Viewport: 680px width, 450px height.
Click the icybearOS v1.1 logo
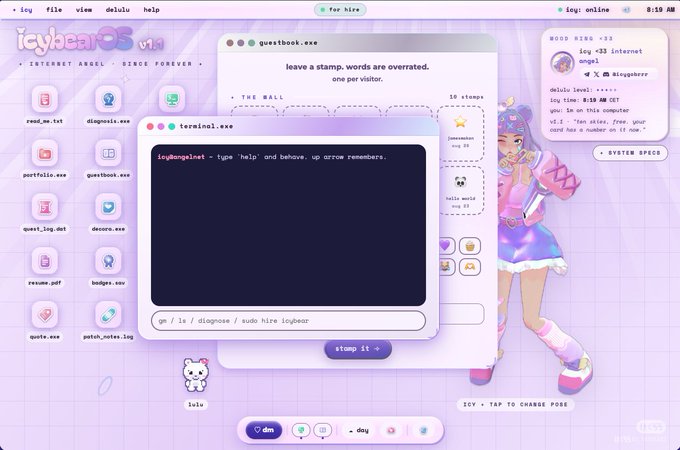coord(90,41)
